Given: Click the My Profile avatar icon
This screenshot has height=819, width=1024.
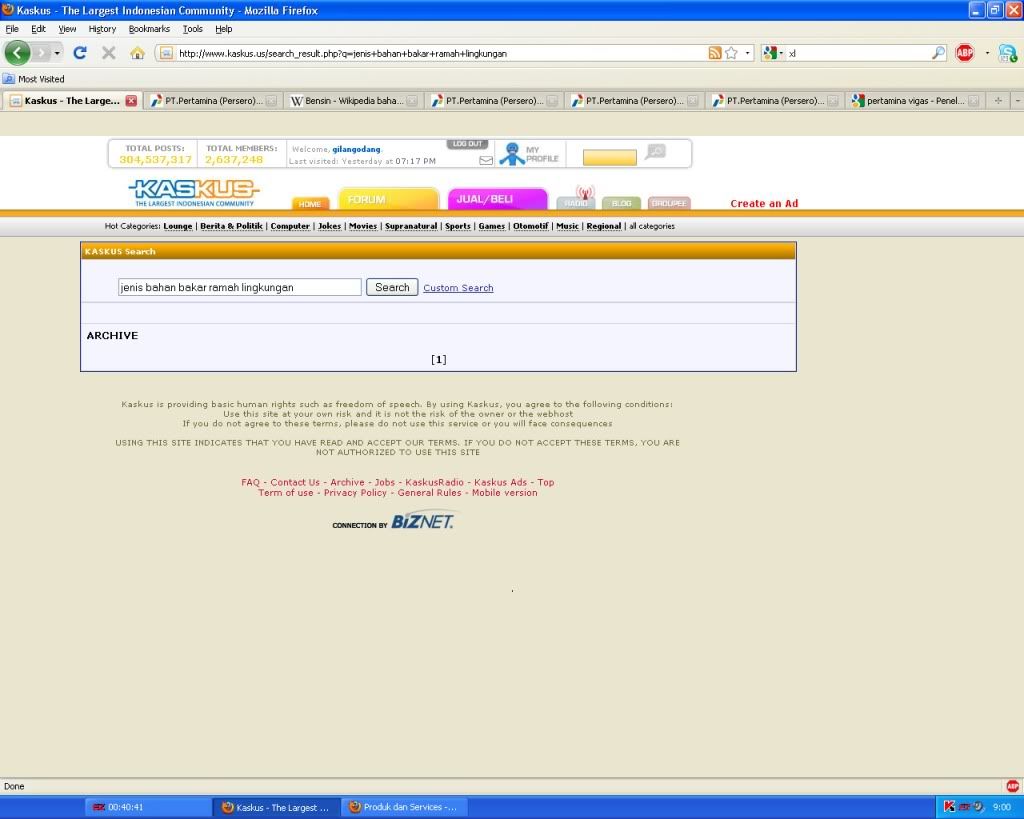Looking at the screenshot, I should tap(512, 154).
